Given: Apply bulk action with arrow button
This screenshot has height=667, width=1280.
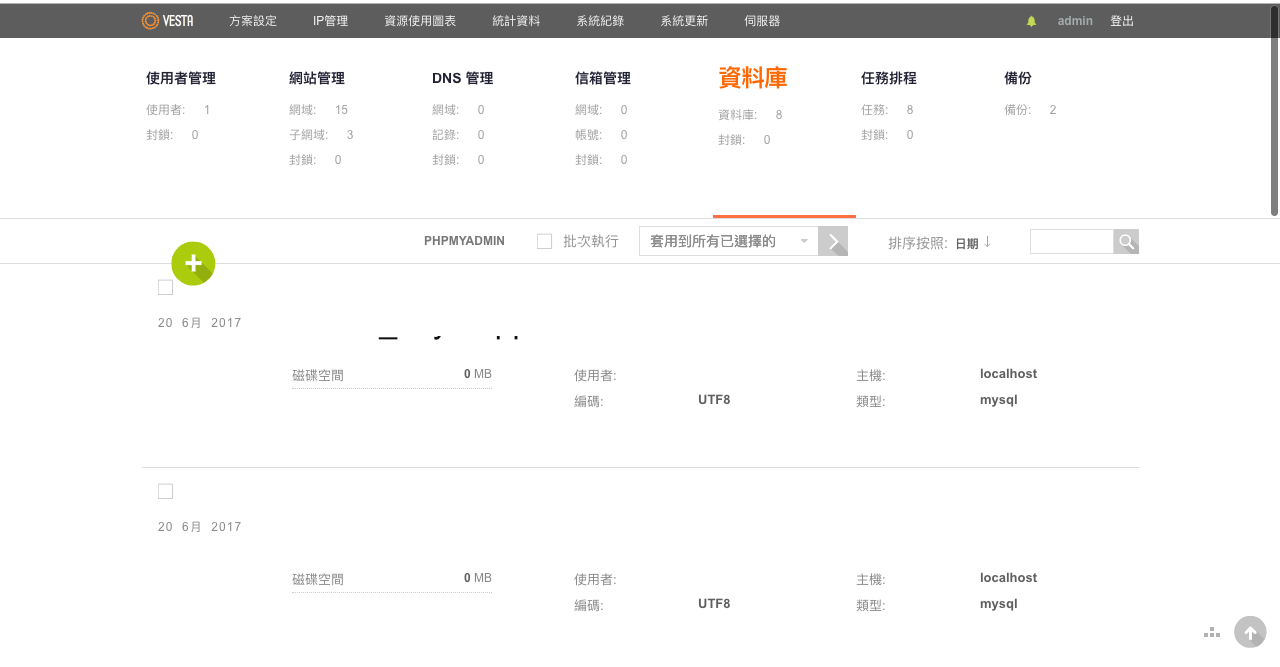Looking at the screenshot, I should pos(833,241).
